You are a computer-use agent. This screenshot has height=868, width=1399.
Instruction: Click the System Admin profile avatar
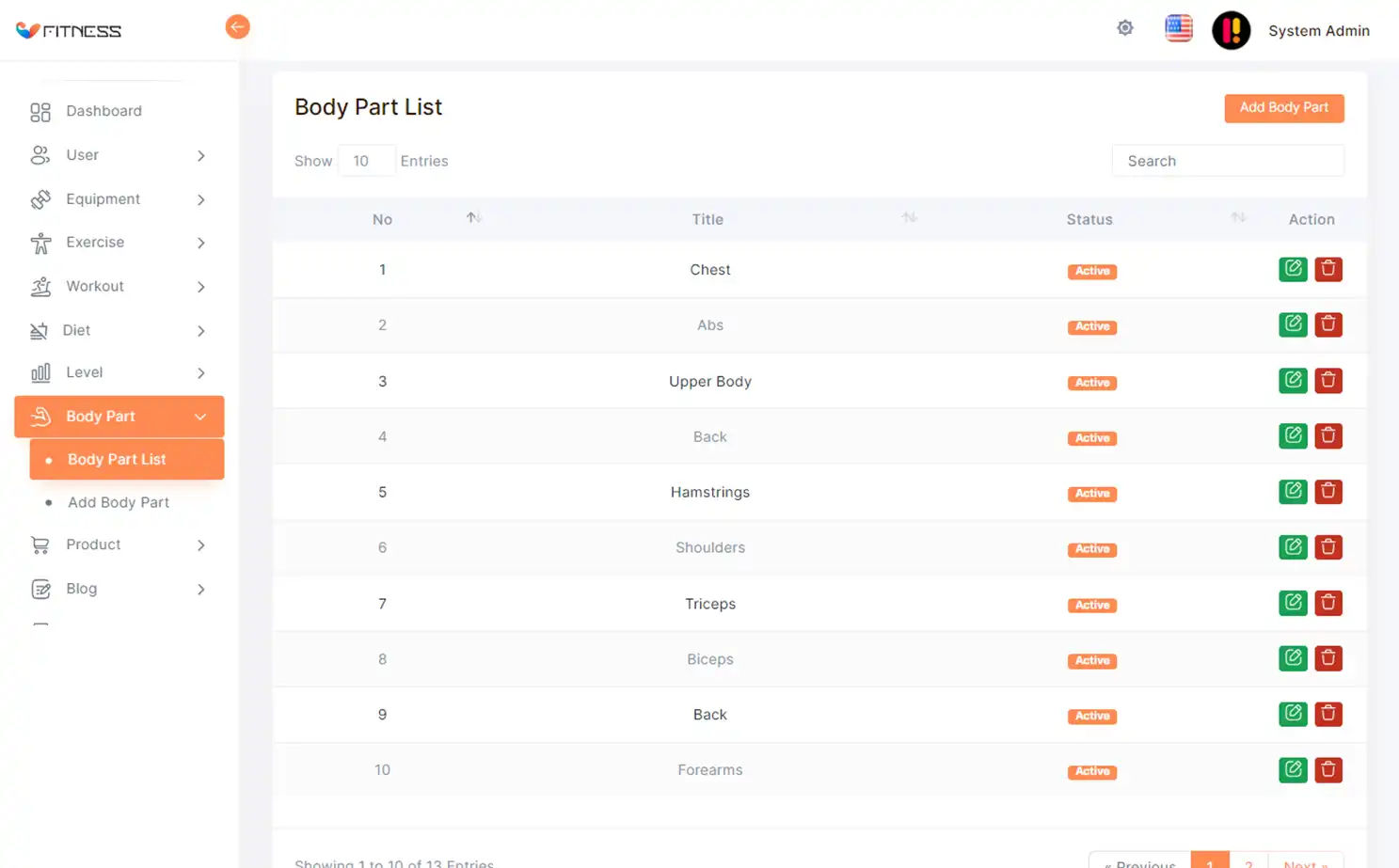1231,30
